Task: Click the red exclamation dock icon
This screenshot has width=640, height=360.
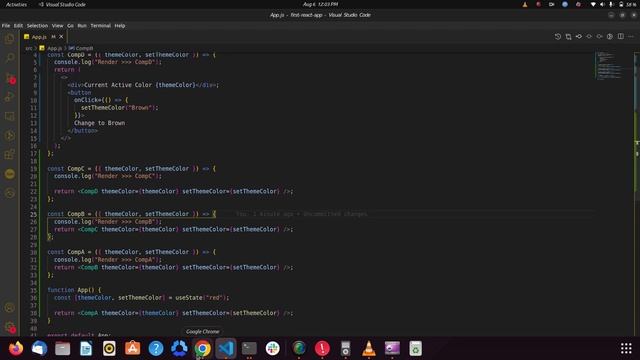Action: point(322,348)
